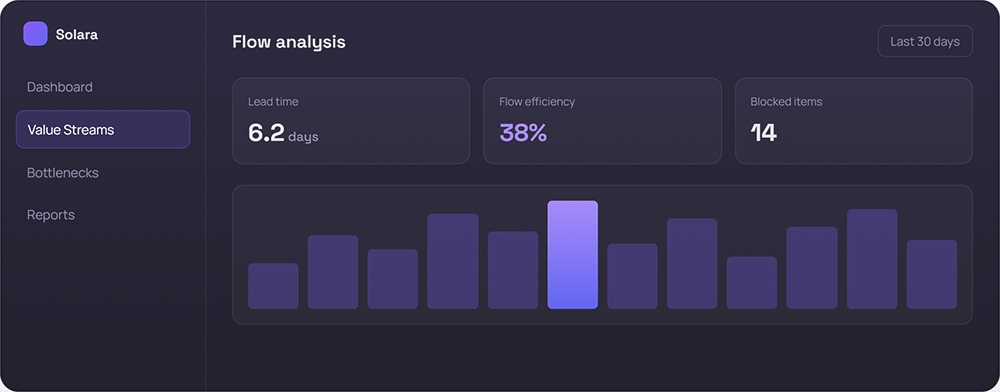The image size is (1000, 392).
Task: Open the Last 30 days range selector
Action: tap(925, 41)
